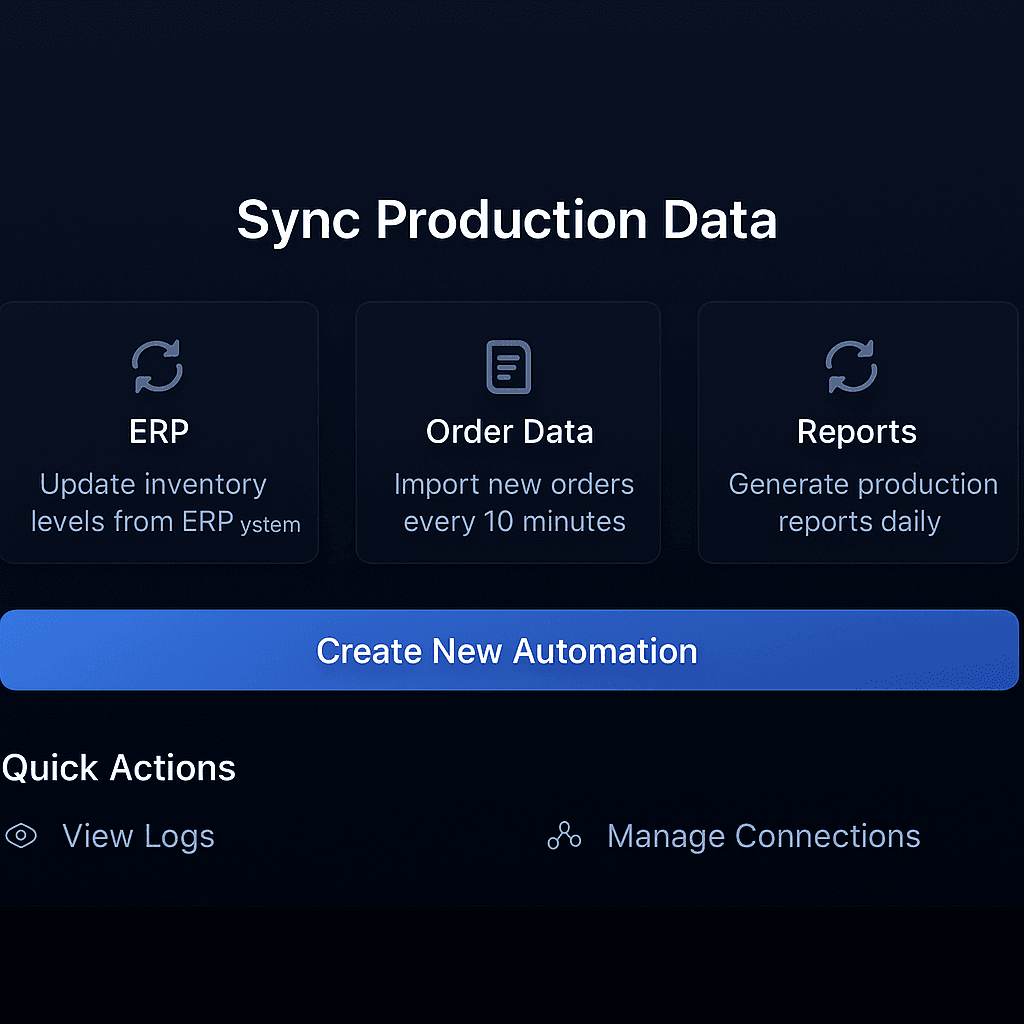The image size is (1024, 1024).
Task: Select the ERP card title
Action: [159, 432]
